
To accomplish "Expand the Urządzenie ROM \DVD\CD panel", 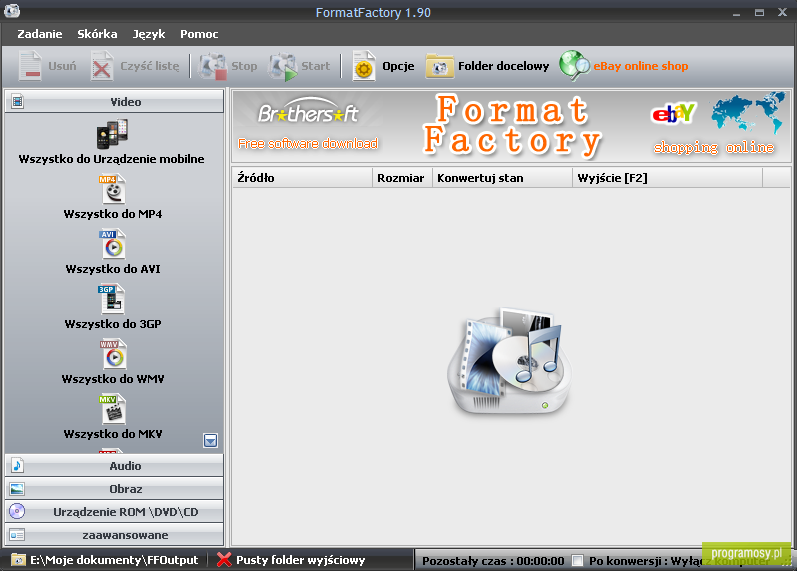I will tap(114, 512).
